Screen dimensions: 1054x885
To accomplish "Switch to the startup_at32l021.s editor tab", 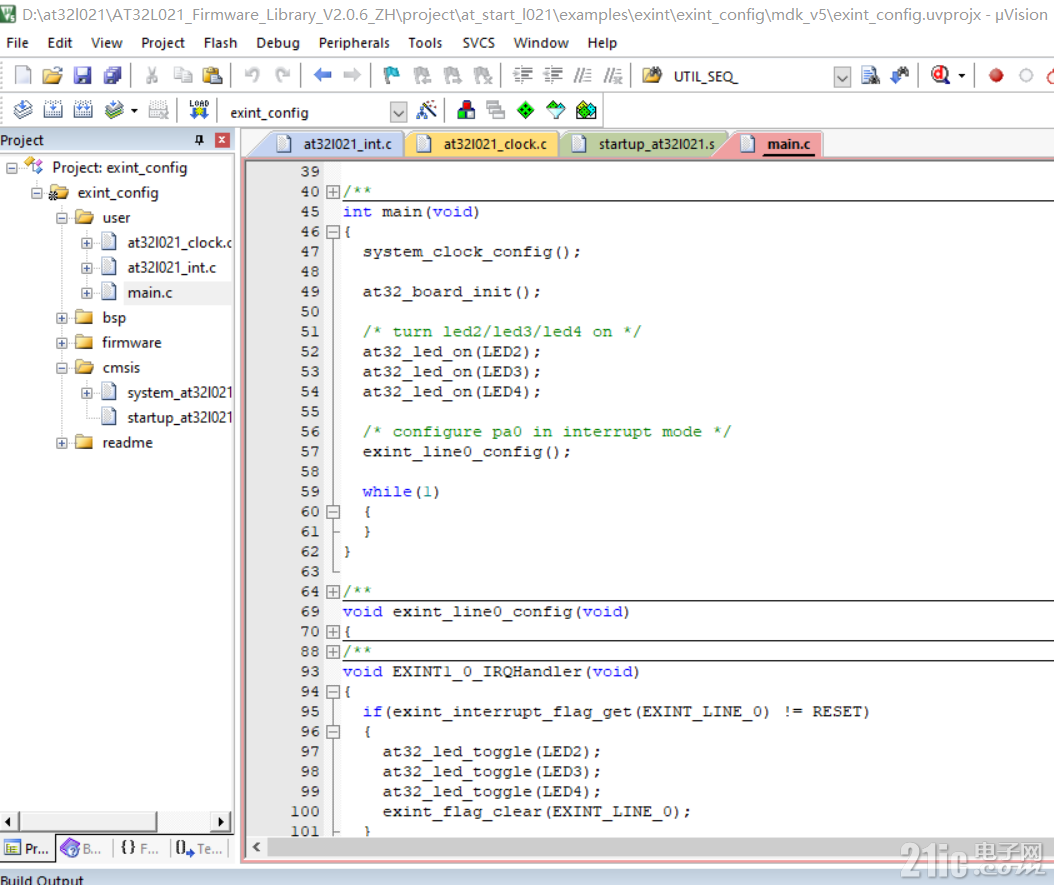I will pyautogui.click(x=644, y=144).
